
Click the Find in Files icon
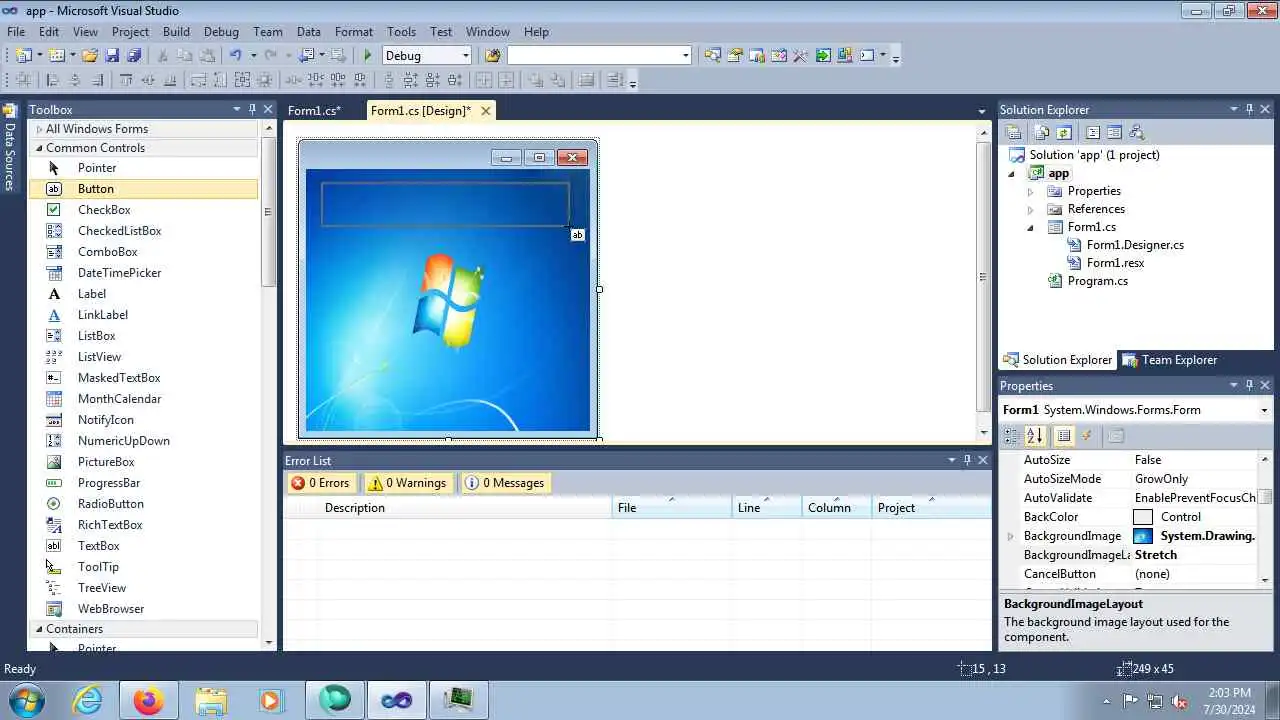point(491,56)
